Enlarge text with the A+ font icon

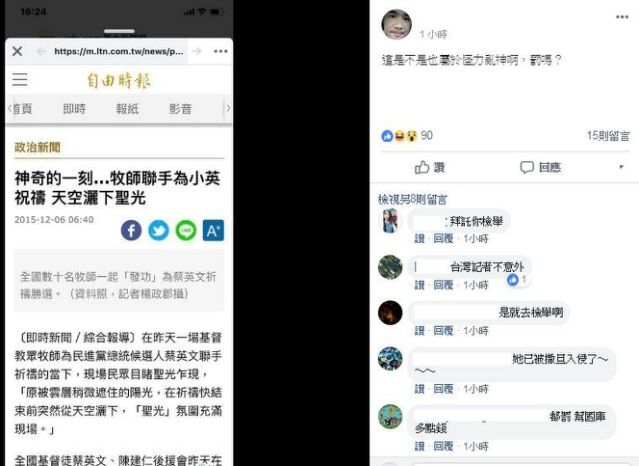213,230
